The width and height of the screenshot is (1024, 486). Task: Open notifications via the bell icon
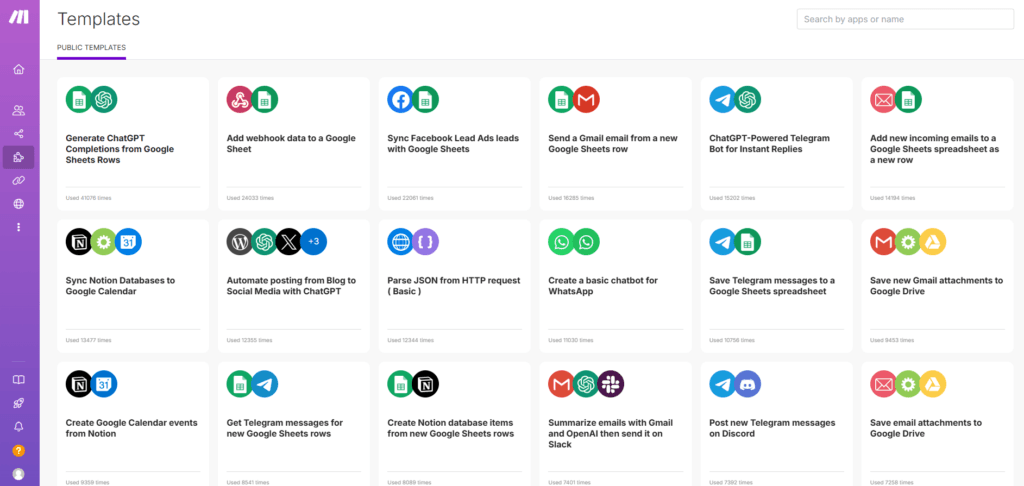pyautogui.click(x=18, y=427)
